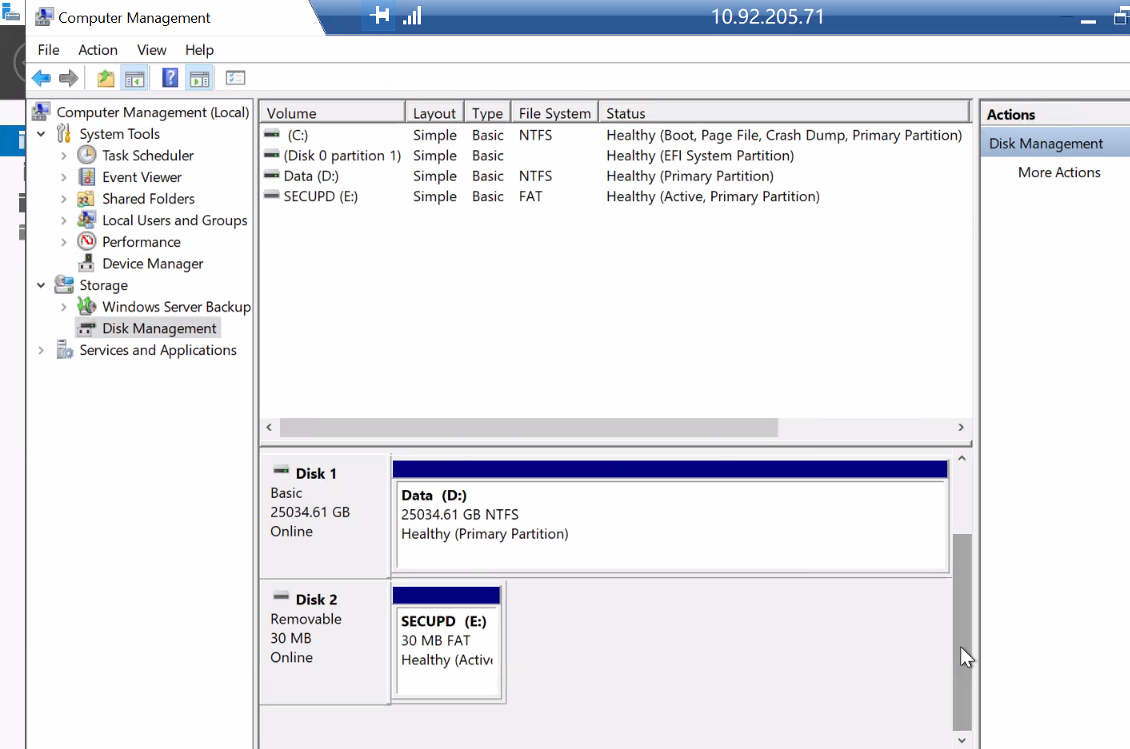
Task: Click the Windows Server Backup icon
Action: coord(86,306)
